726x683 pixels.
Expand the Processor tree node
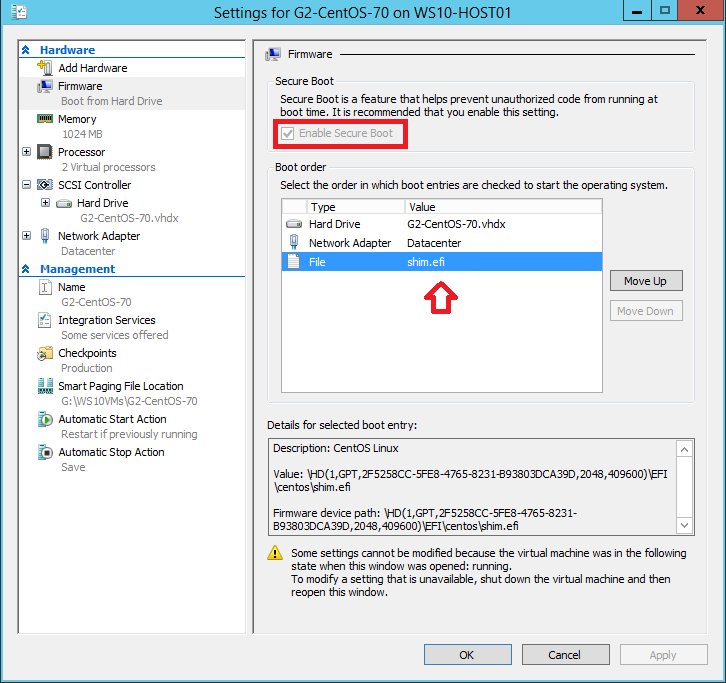tap(26, 151)
